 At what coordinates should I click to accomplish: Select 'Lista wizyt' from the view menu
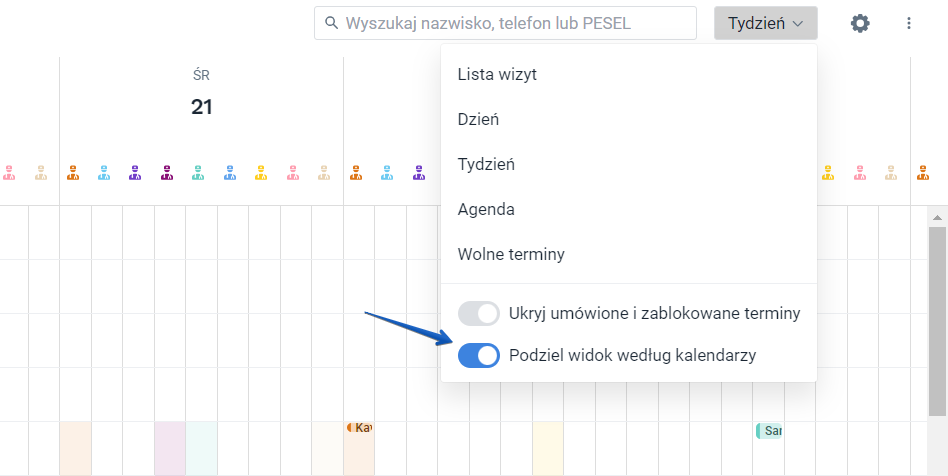[497, 74]
